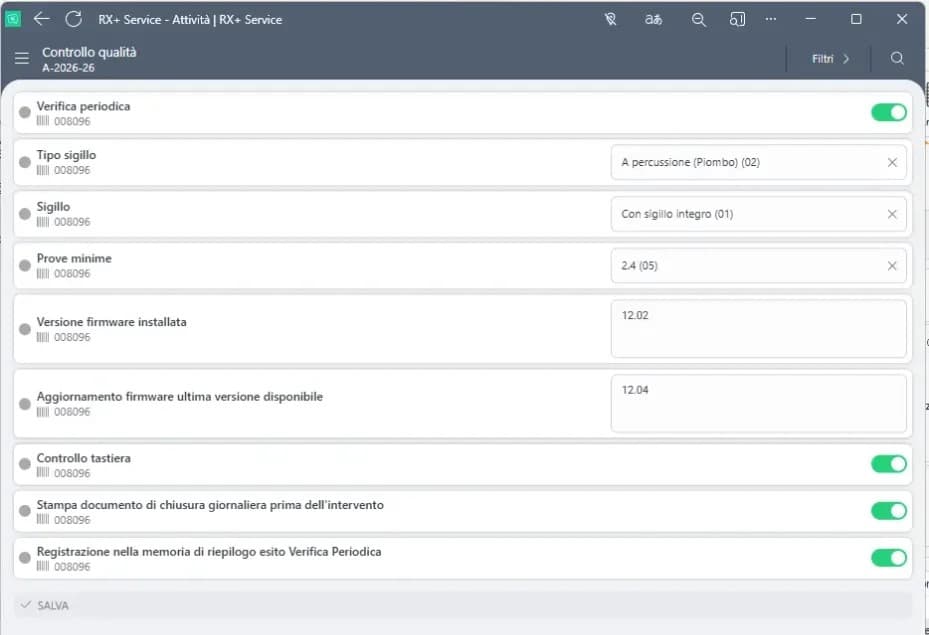Toggle Registrazione nella memoria di riepilogo
The width and height of the screenshot is (929, 635).
888,557
